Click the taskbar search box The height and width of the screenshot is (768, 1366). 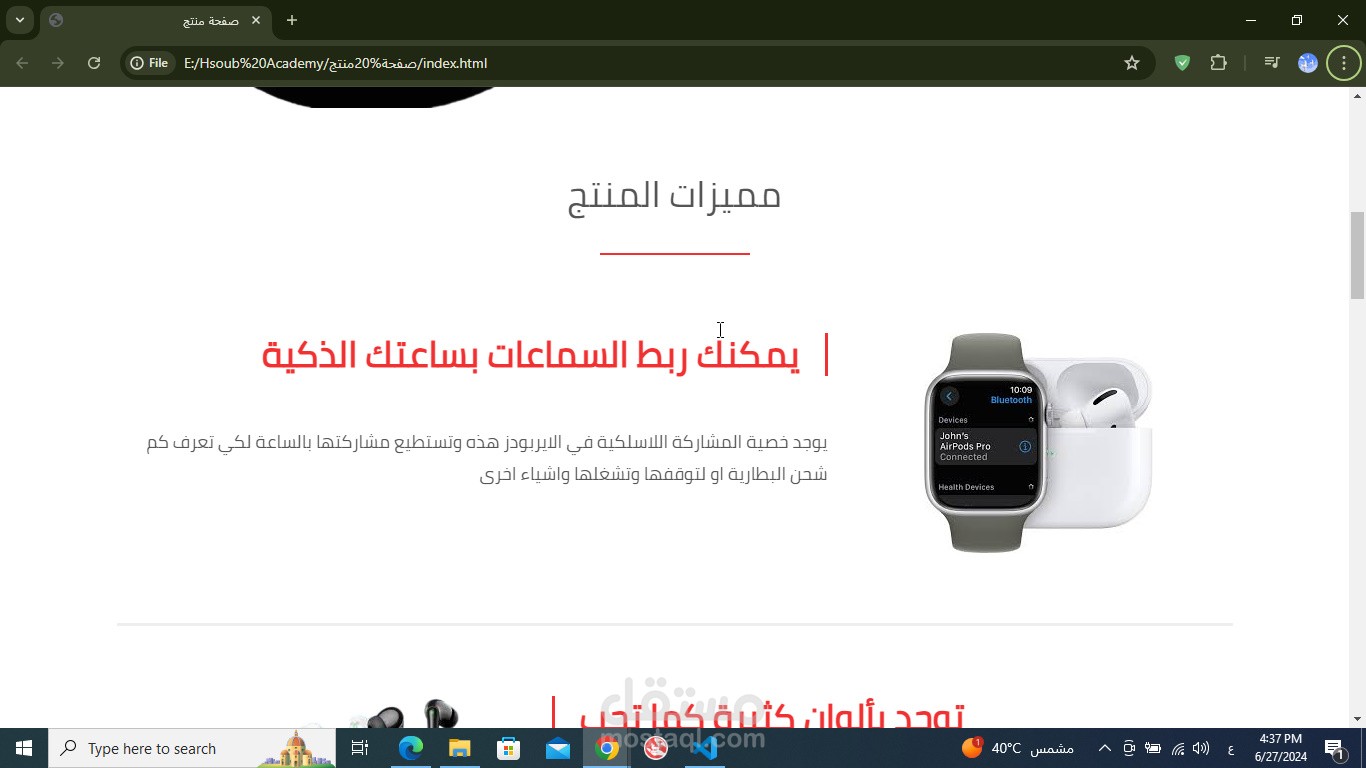[x=192, y=748]
